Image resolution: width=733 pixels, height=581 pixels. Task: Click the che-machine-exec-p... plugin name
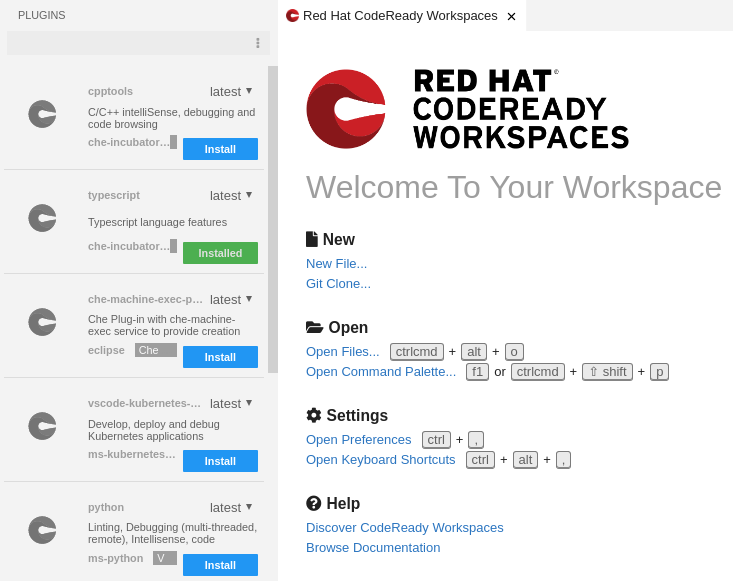(x=145, y=299)
